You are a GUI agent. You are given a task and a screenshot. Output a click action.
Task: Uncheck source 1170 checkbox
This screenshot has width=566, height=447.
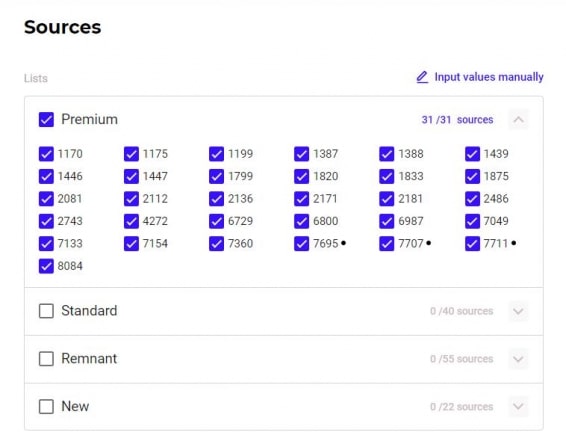click(46, 154)
